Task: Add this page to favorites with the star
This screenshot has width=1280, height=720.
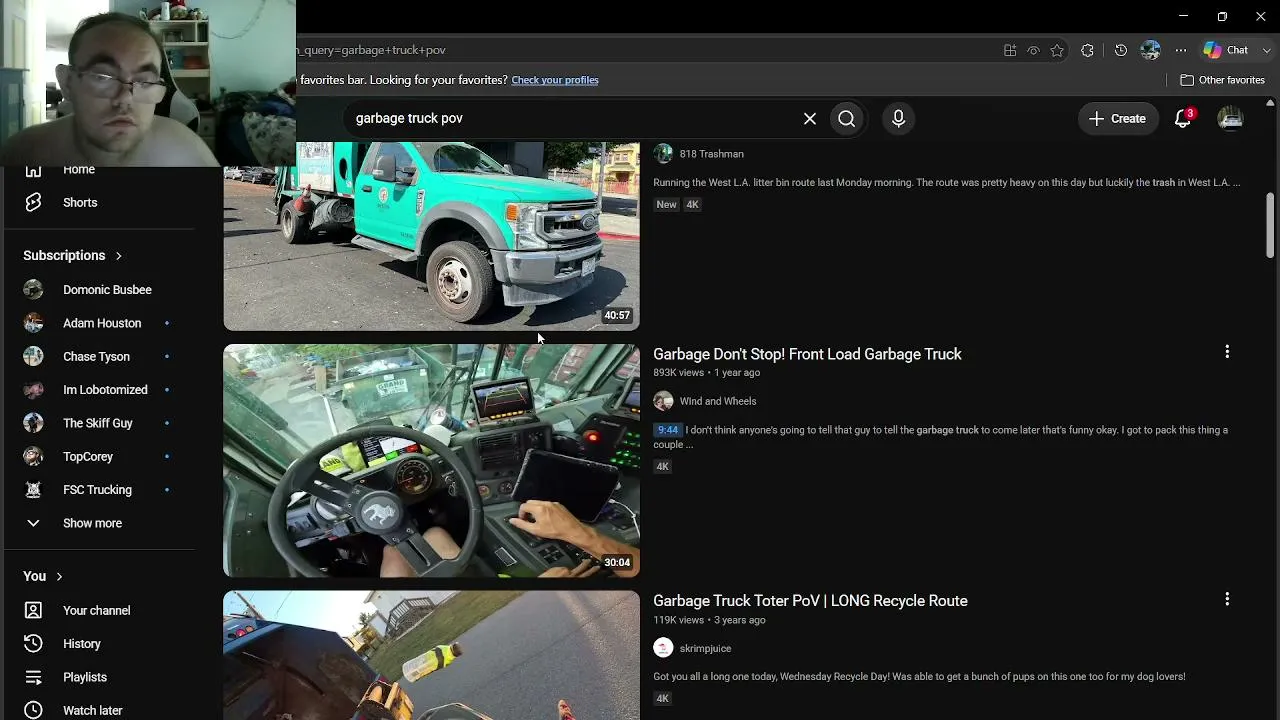Action: point(1057,50)
